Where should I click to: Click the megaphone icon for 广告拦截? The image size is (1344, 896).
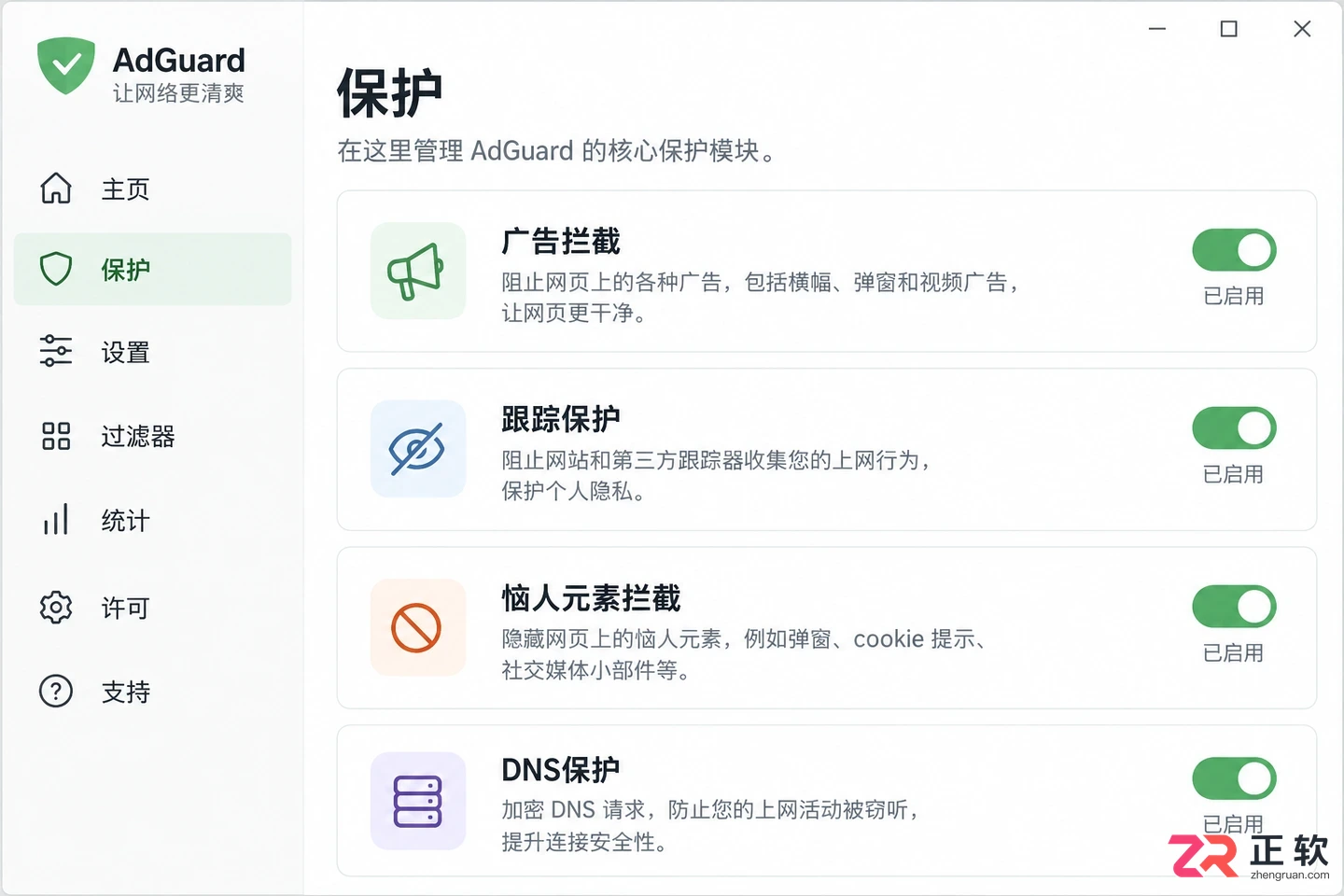pos(417,272)
